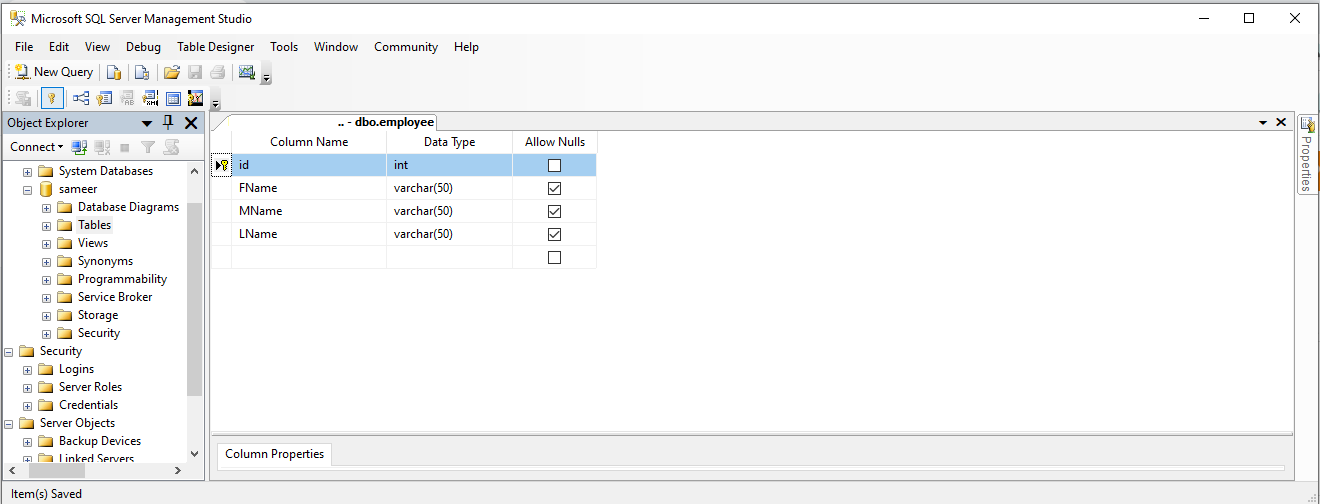Open the Activity Monitor icon

click(246, 72)
